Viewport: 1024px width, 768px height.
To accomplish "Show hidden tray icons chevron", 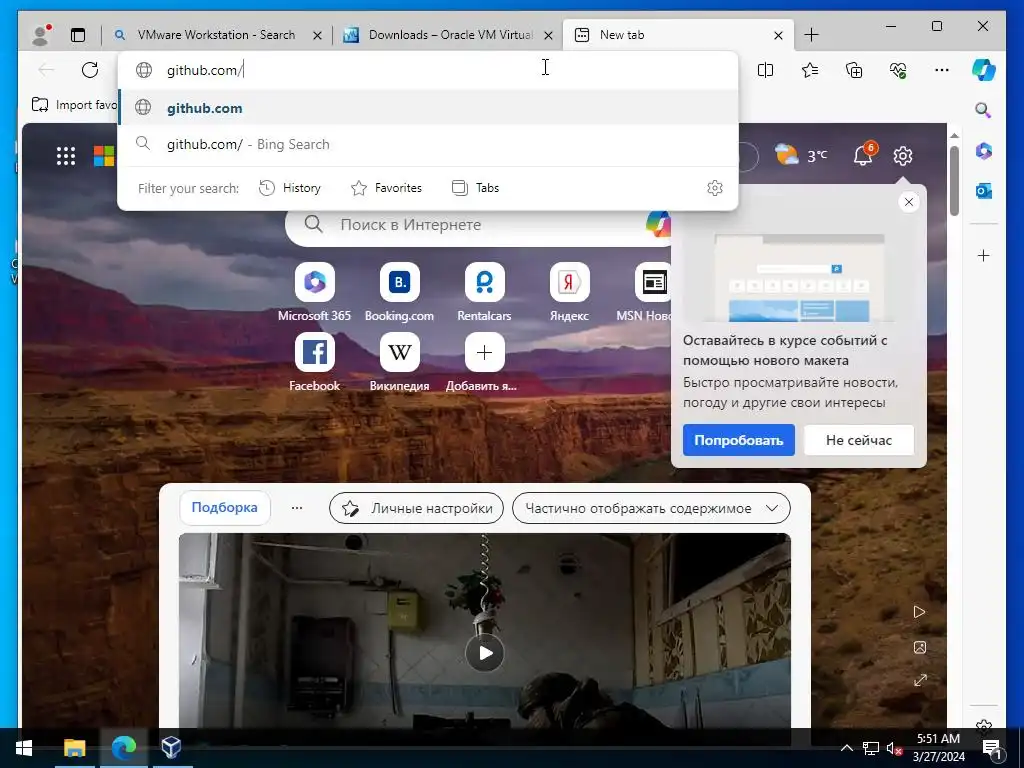I will coord(846,748).
